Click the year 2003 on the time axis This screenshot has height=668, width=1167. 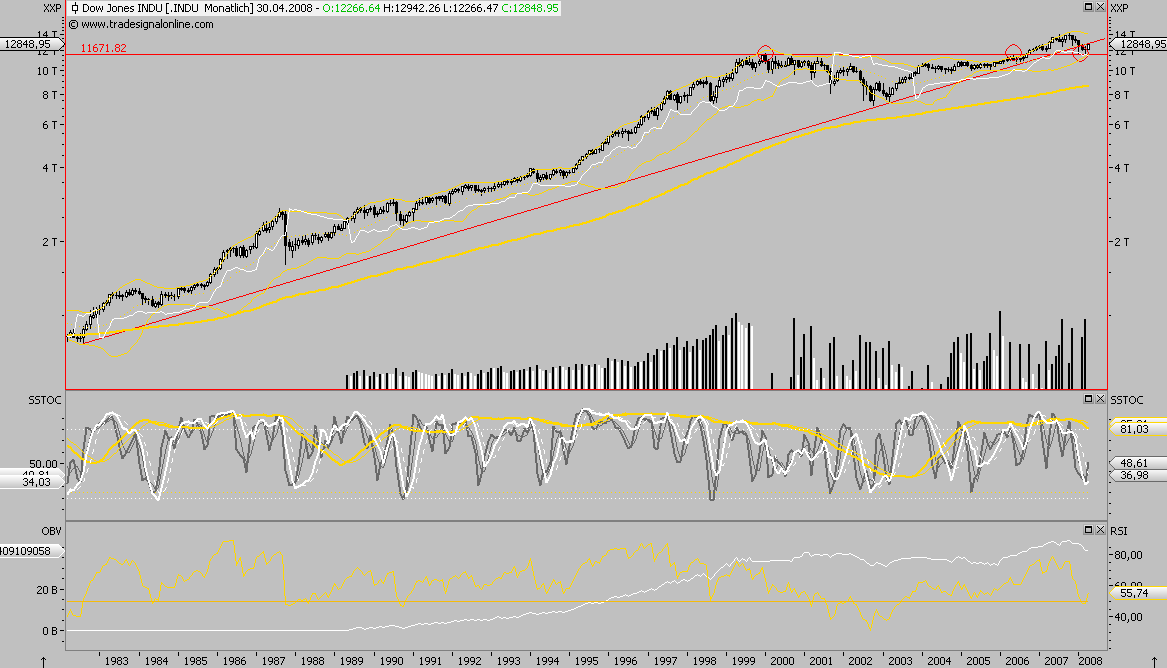(900, 661)
